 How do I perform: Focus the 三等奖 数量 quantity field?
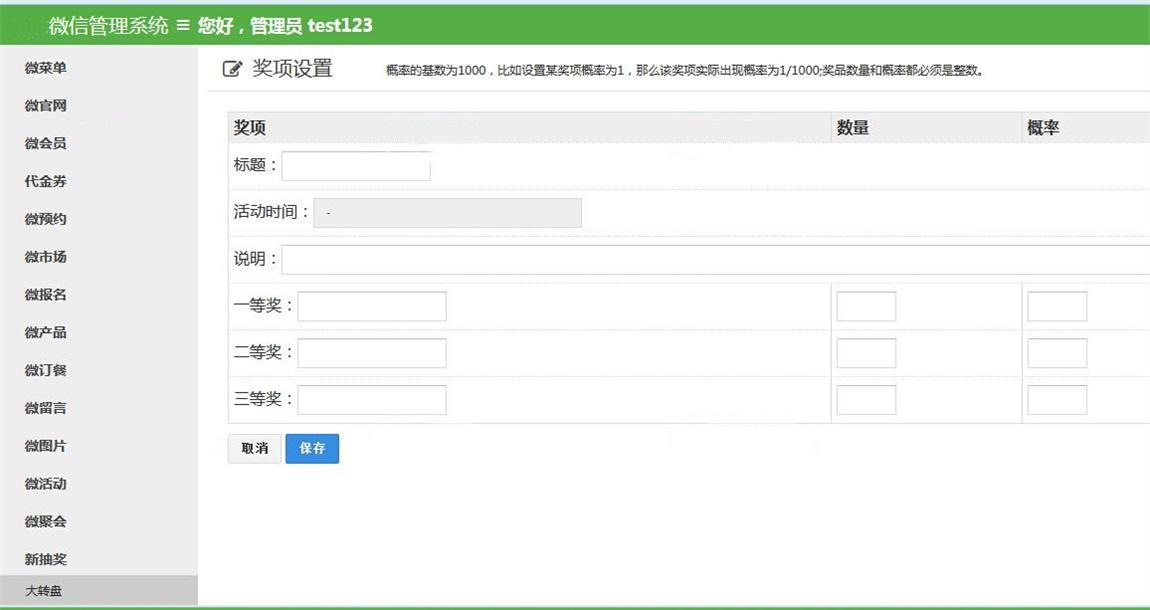pos(866,400)
